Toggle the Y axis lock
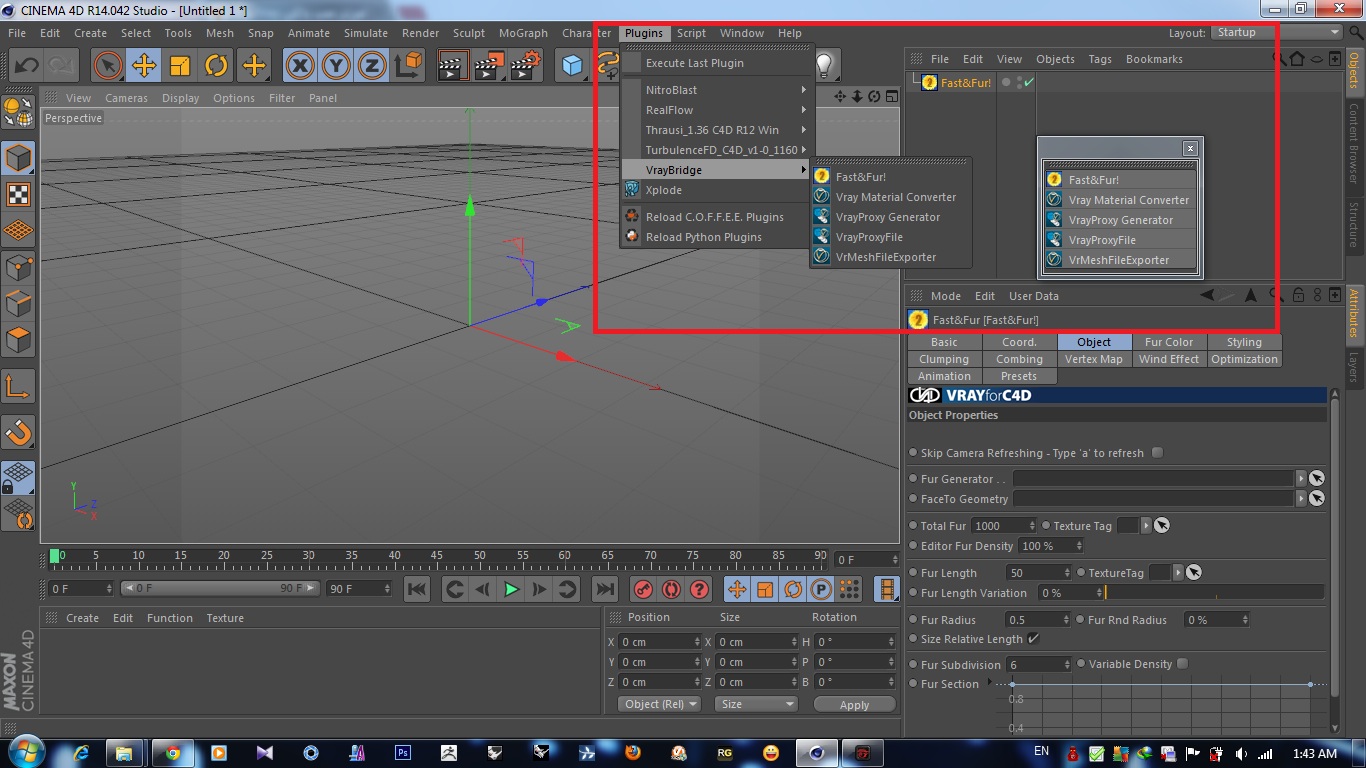1366x768 pixels. coord(336,66)
